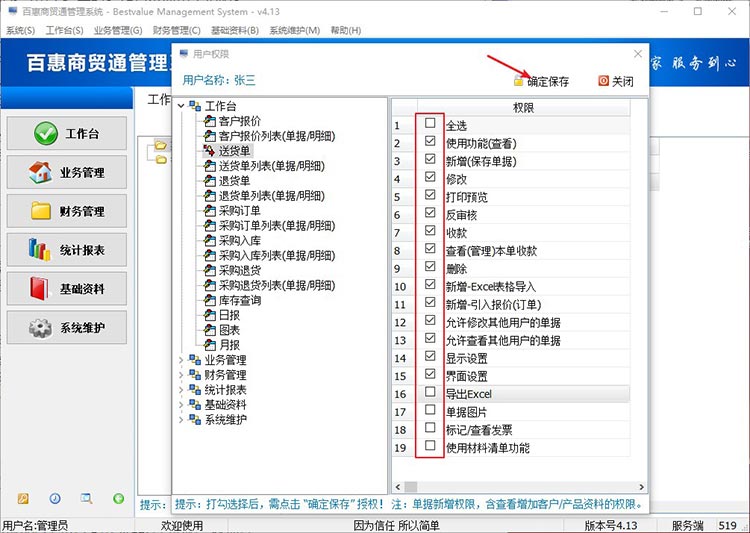Image resolution: width=750 pixels, height=533 pixels.
Task: Click the 确定保存 button label
Action: 548,82
